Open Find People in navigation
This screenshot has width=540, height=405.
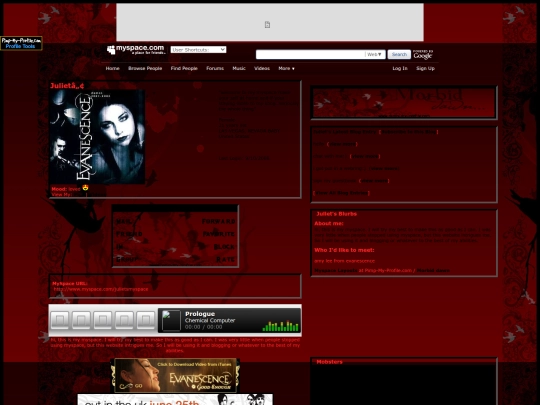184,69
